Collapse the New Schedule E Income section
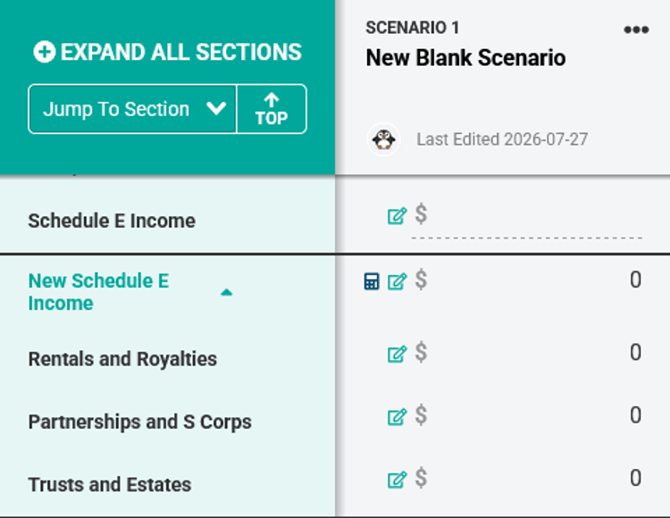Screen dimensions: 670x518 click(x=226, y=292)
